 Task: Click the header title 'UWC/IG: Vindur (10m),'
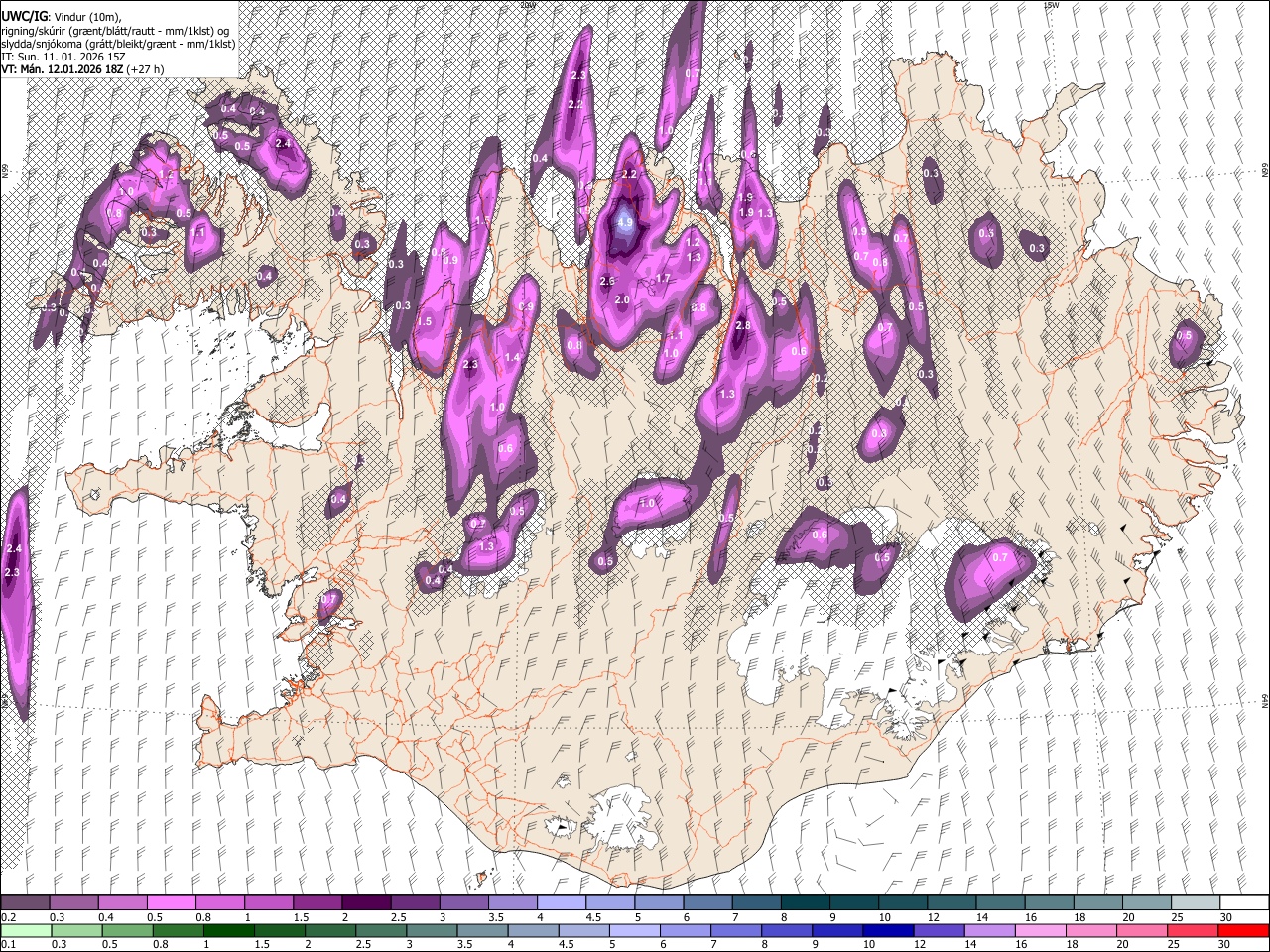point(63,17)
